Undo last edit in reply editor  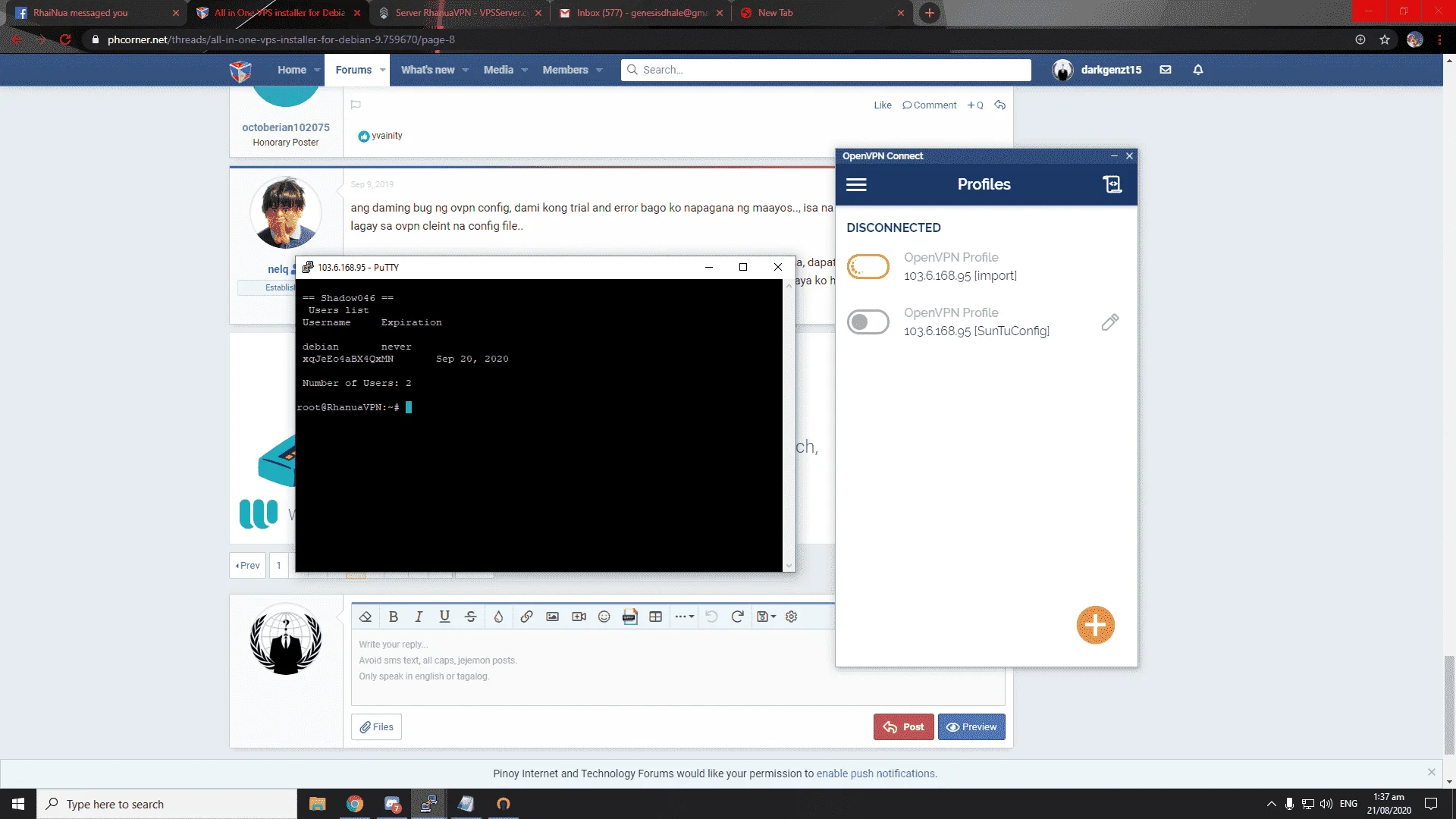coord(711,617)
